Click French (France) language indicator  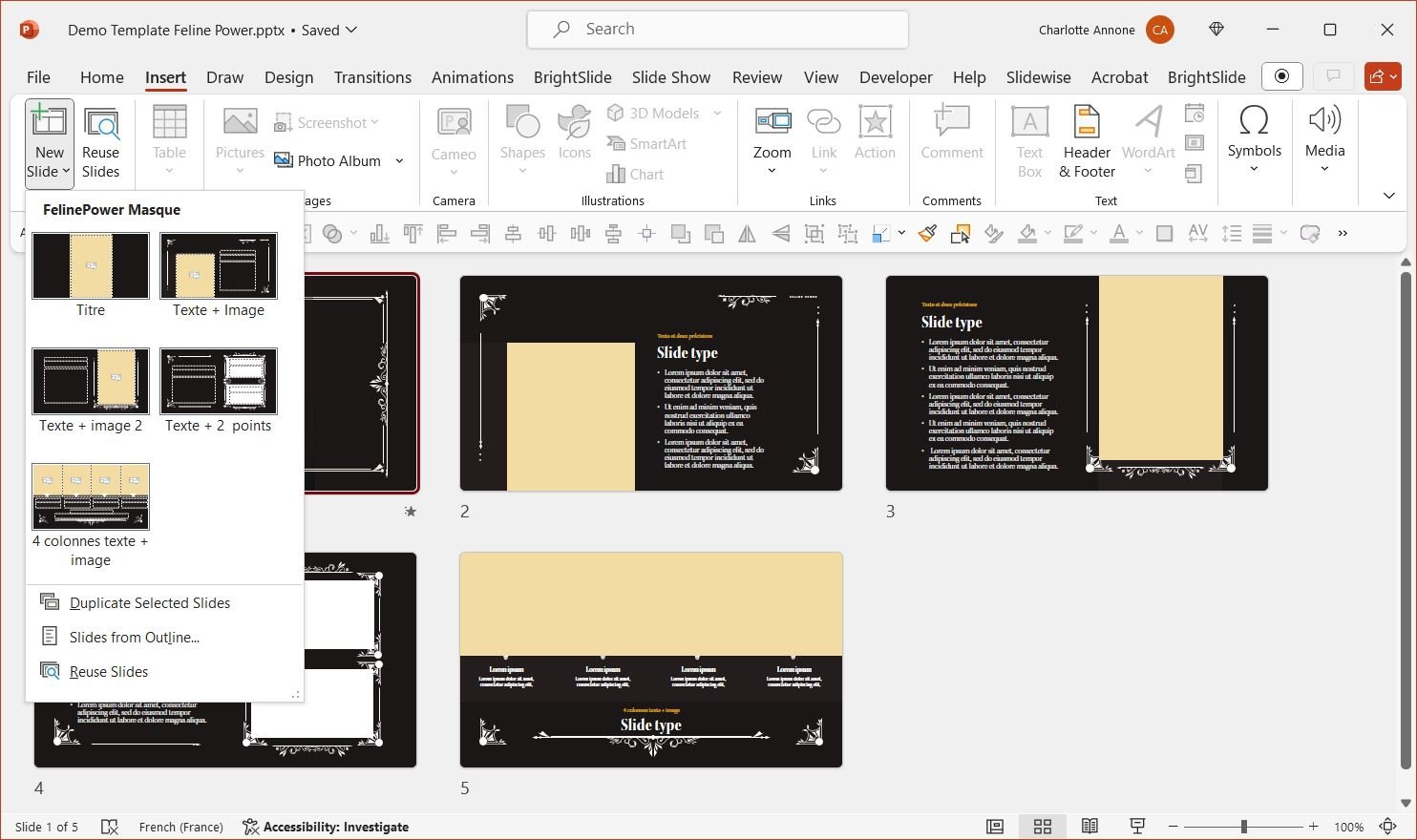[x=180, y=827]
